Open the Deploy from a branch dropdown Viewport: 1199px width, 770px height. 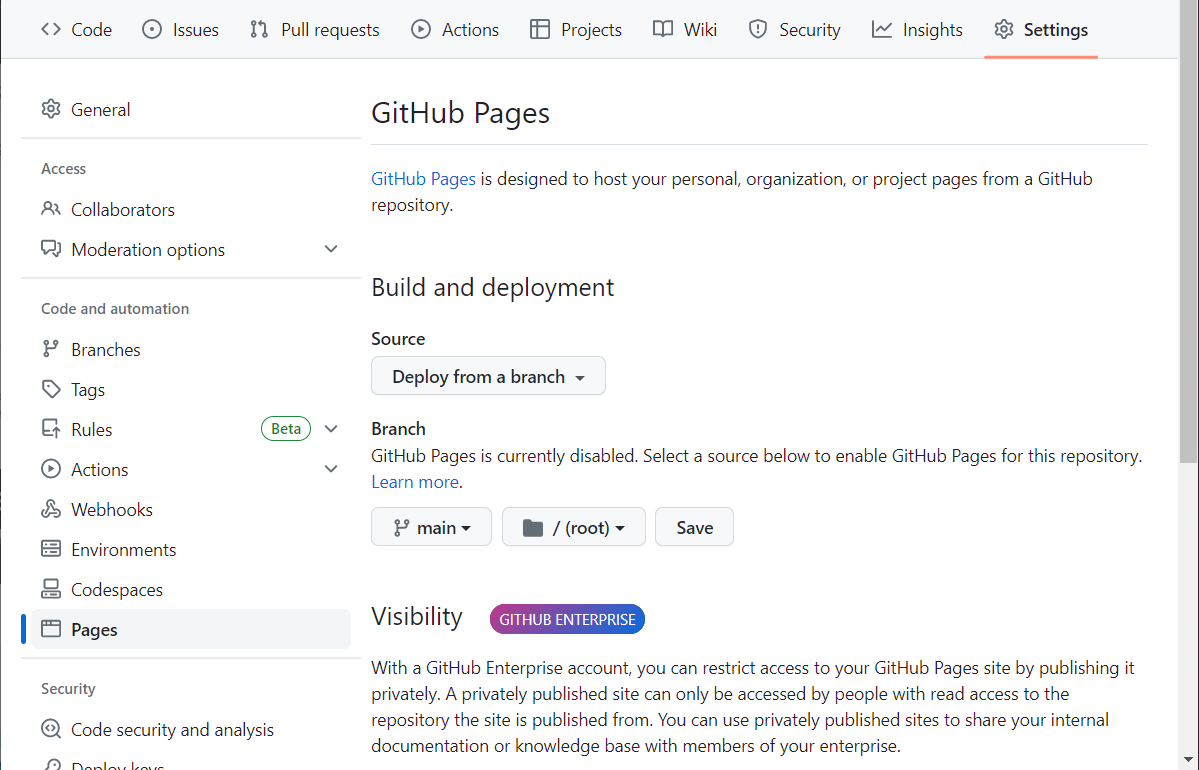click(489, 376)
